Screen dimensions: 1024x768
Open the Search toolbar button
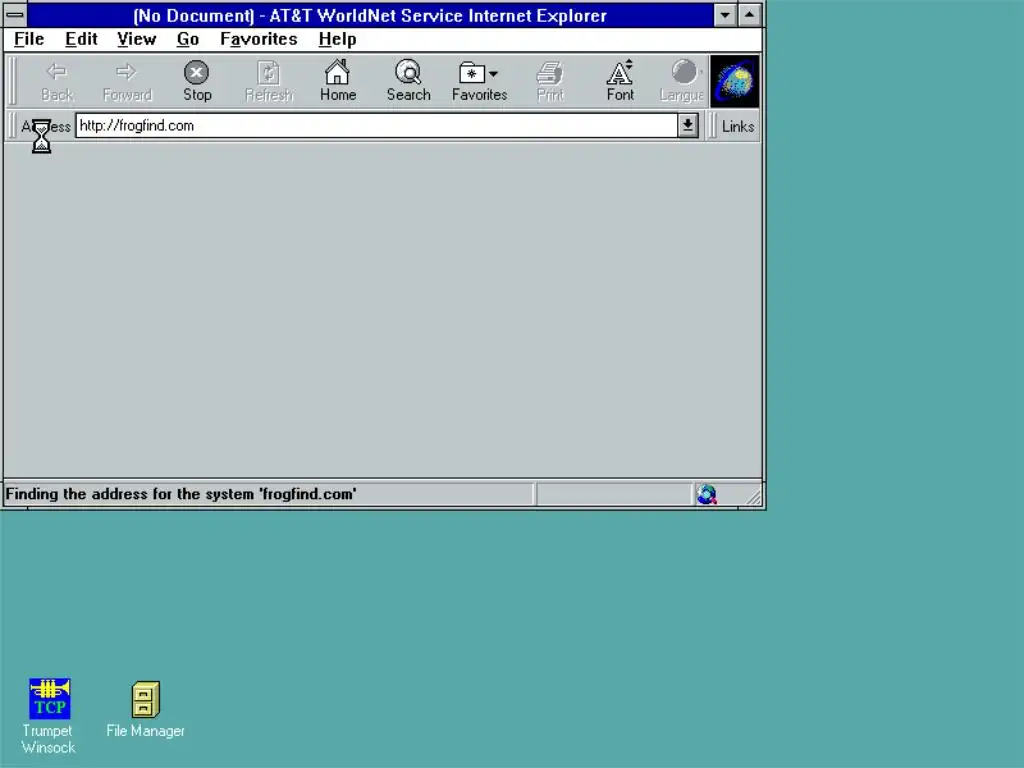(x=408, y=81)
